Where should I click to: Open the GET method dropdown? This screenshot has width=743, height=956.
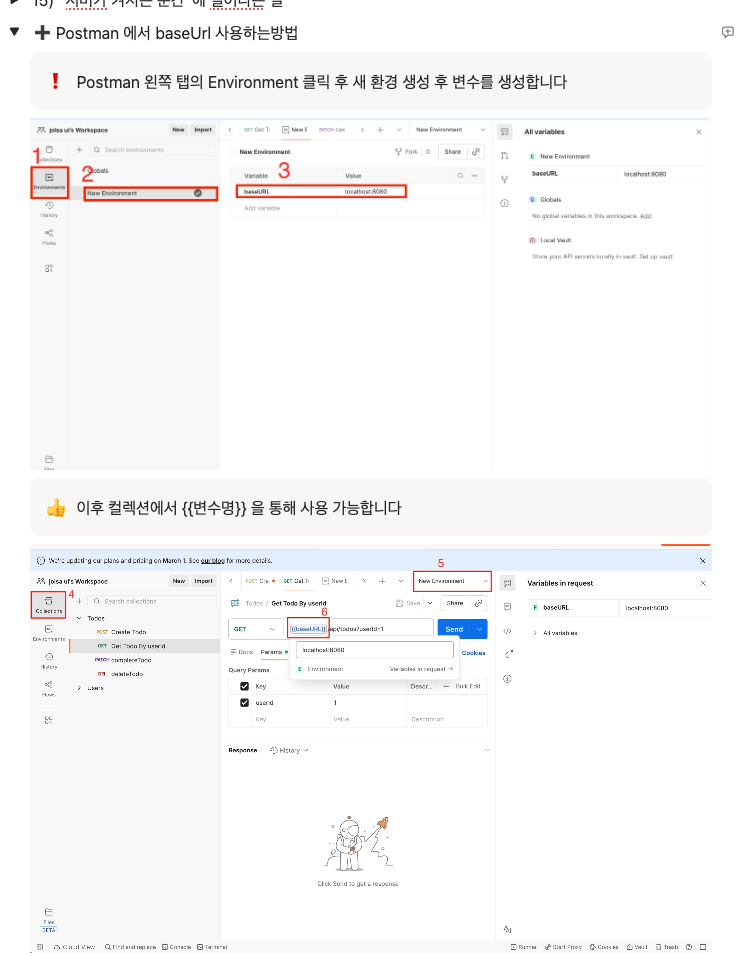tap(255, 629)
